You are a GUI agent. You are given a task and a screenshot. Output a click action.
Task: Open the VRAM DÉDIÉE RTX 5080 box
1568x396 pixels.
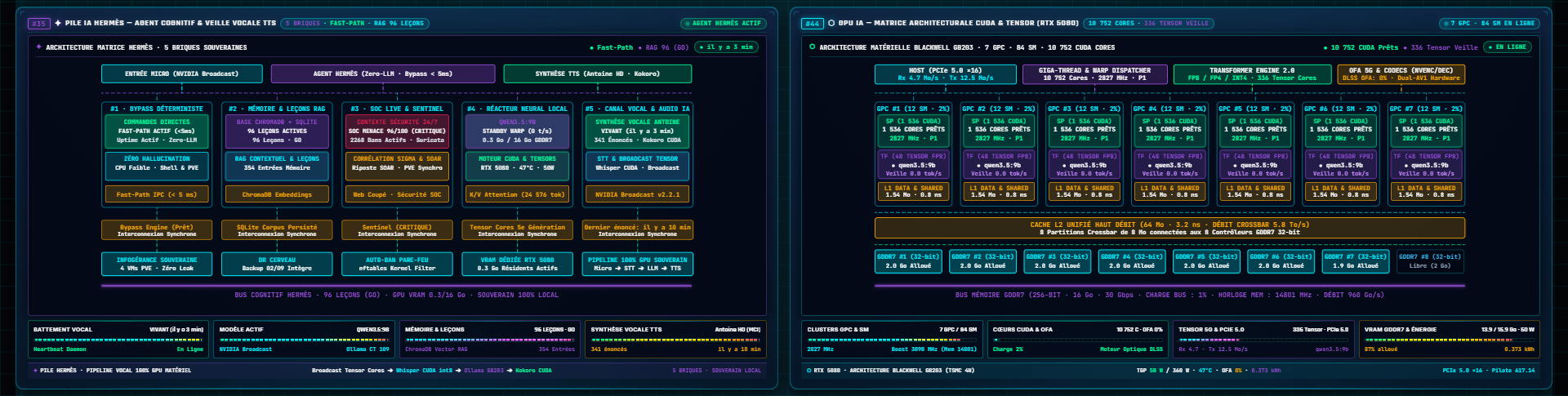tap(517, 263)
